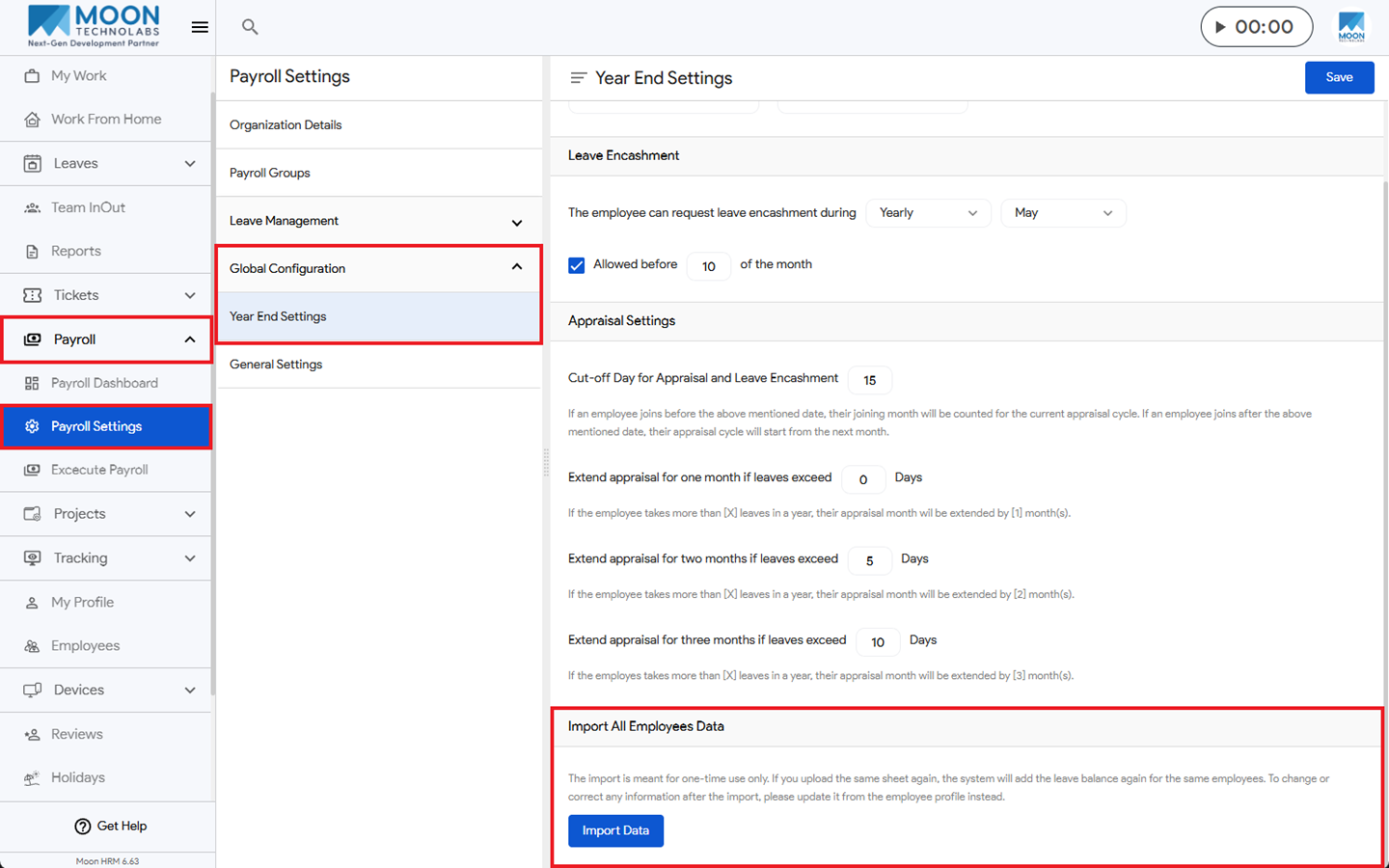
Task: Go to My Work page
Action: click(106, 76)
